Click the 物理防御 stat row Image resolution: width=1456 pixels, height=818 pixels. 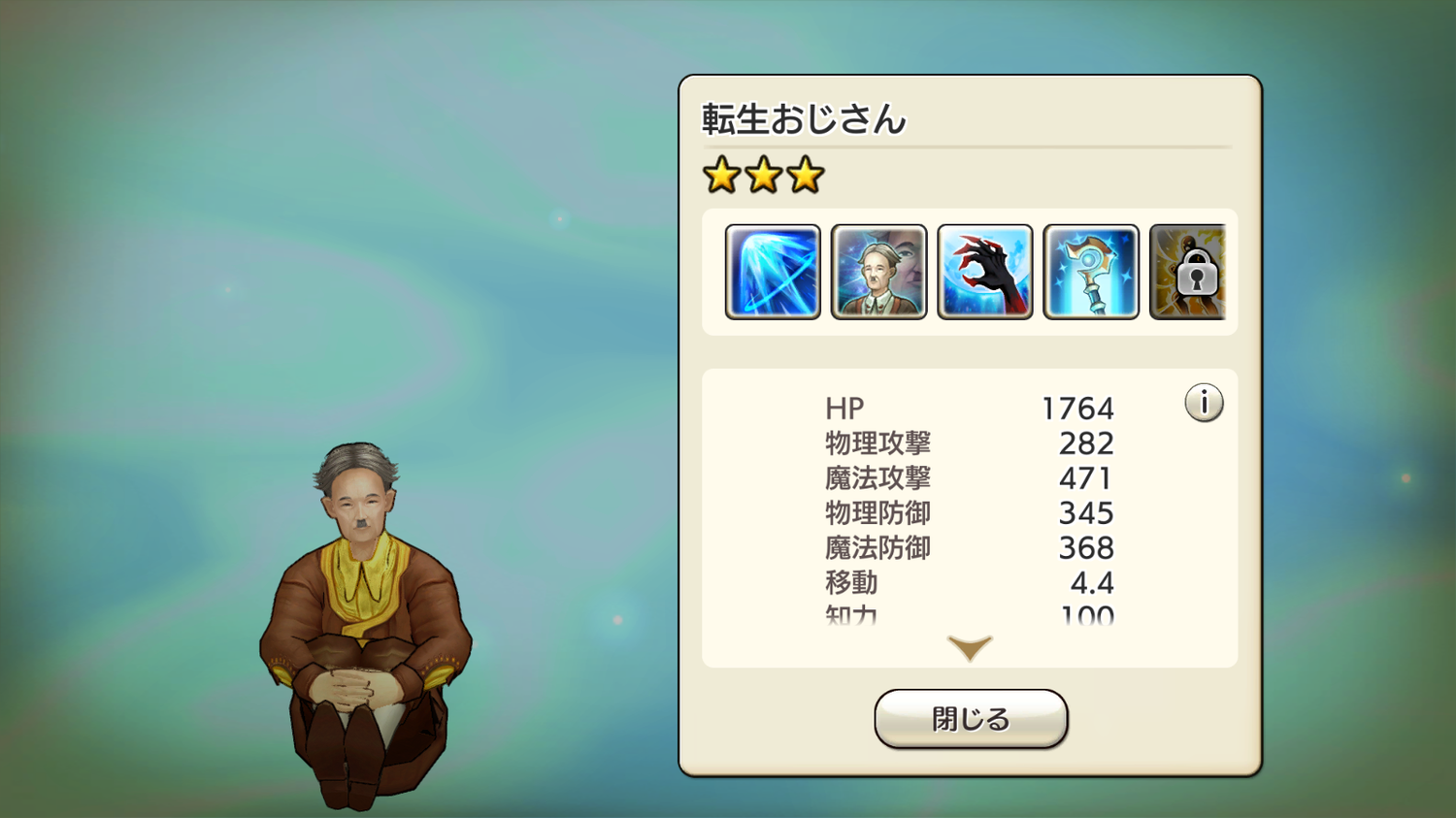970,513
